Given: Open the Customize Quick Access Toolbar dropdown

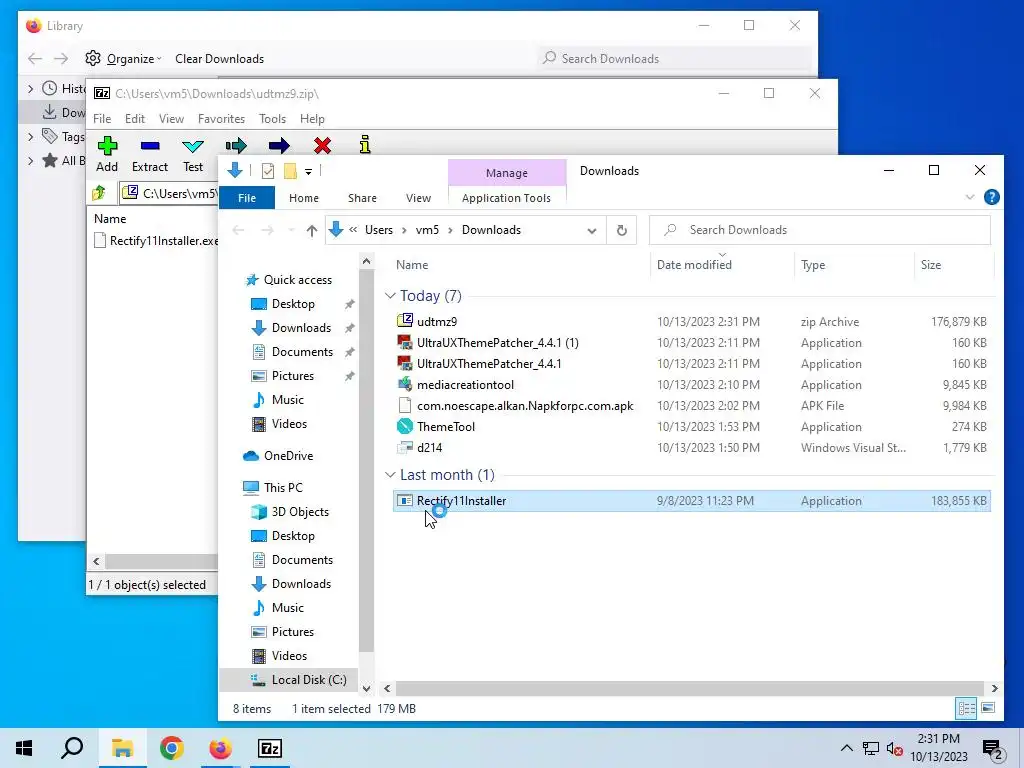Looking at the screenshot, I should point(308,172).
